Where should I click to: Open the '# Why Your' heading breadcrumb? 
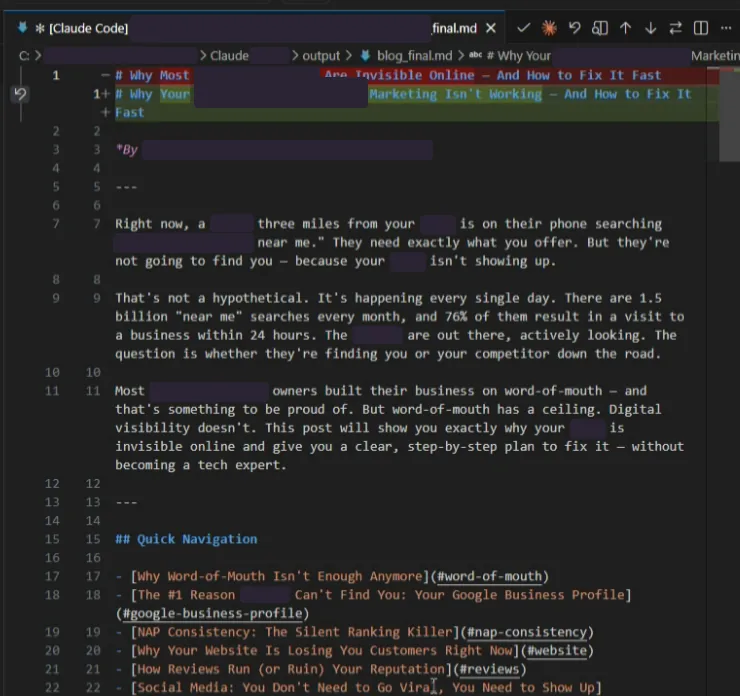(519, 56)
